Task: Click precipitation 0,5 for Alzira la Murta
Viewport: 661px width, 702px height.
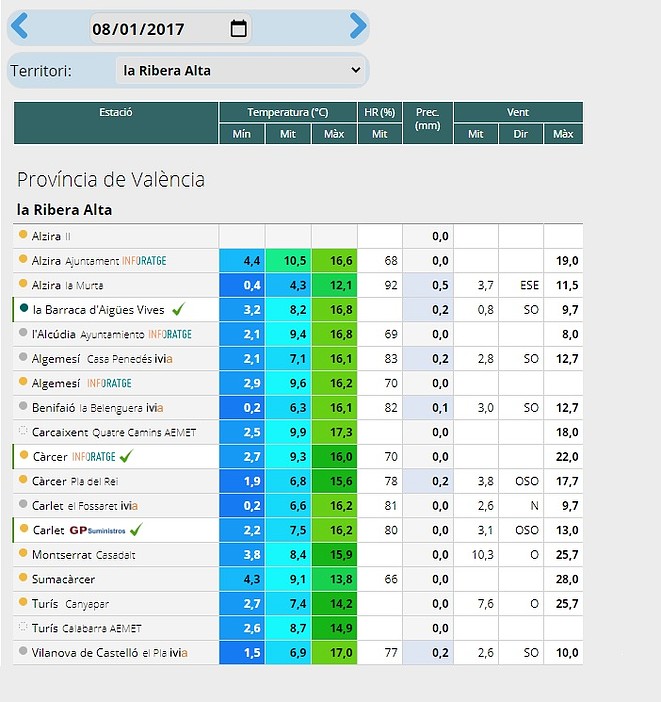Action: click(x=428, y=285)
